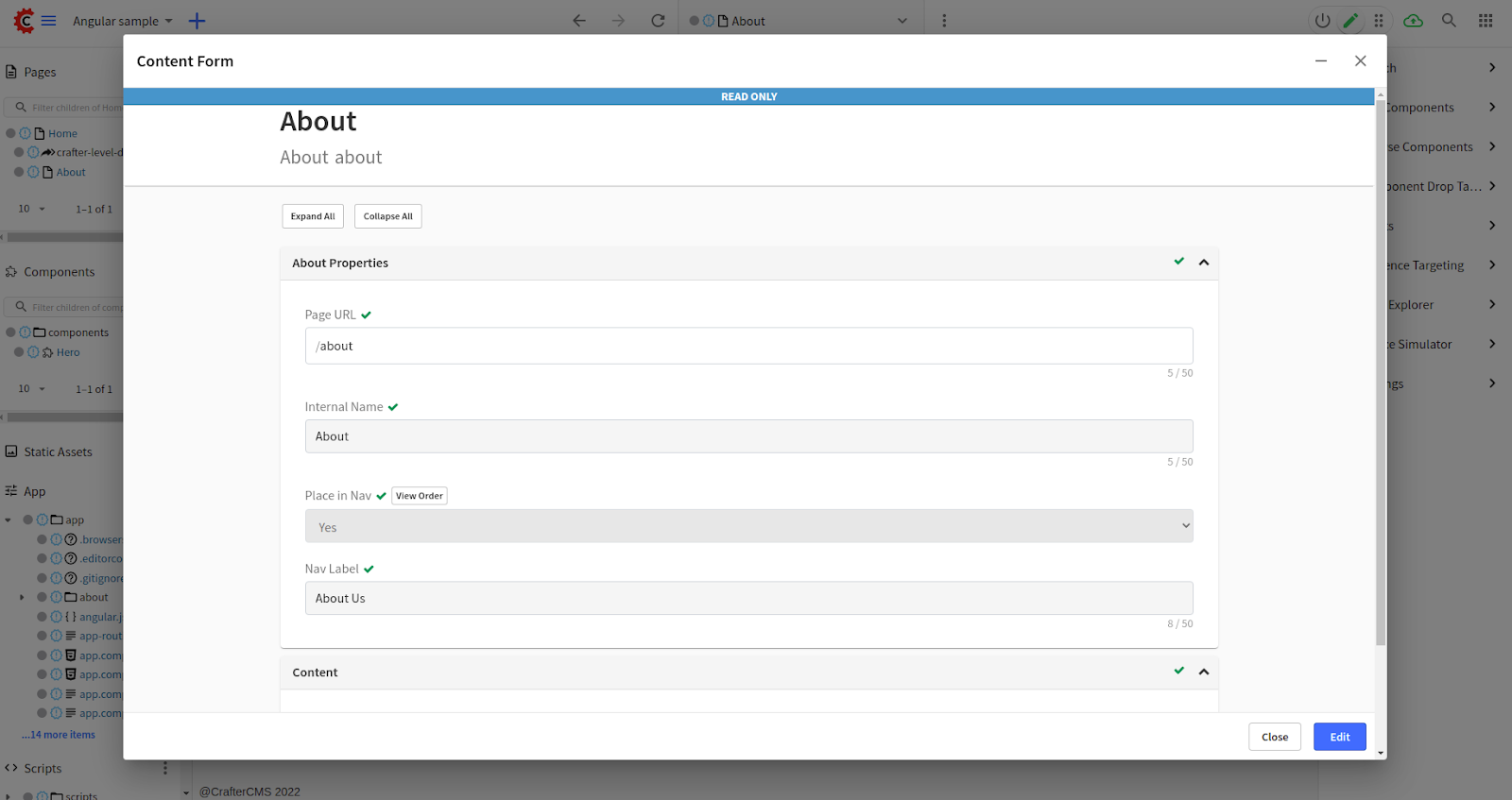Click the blue plus create icon
Viewport: 1512px width, 800px height.
197,21
